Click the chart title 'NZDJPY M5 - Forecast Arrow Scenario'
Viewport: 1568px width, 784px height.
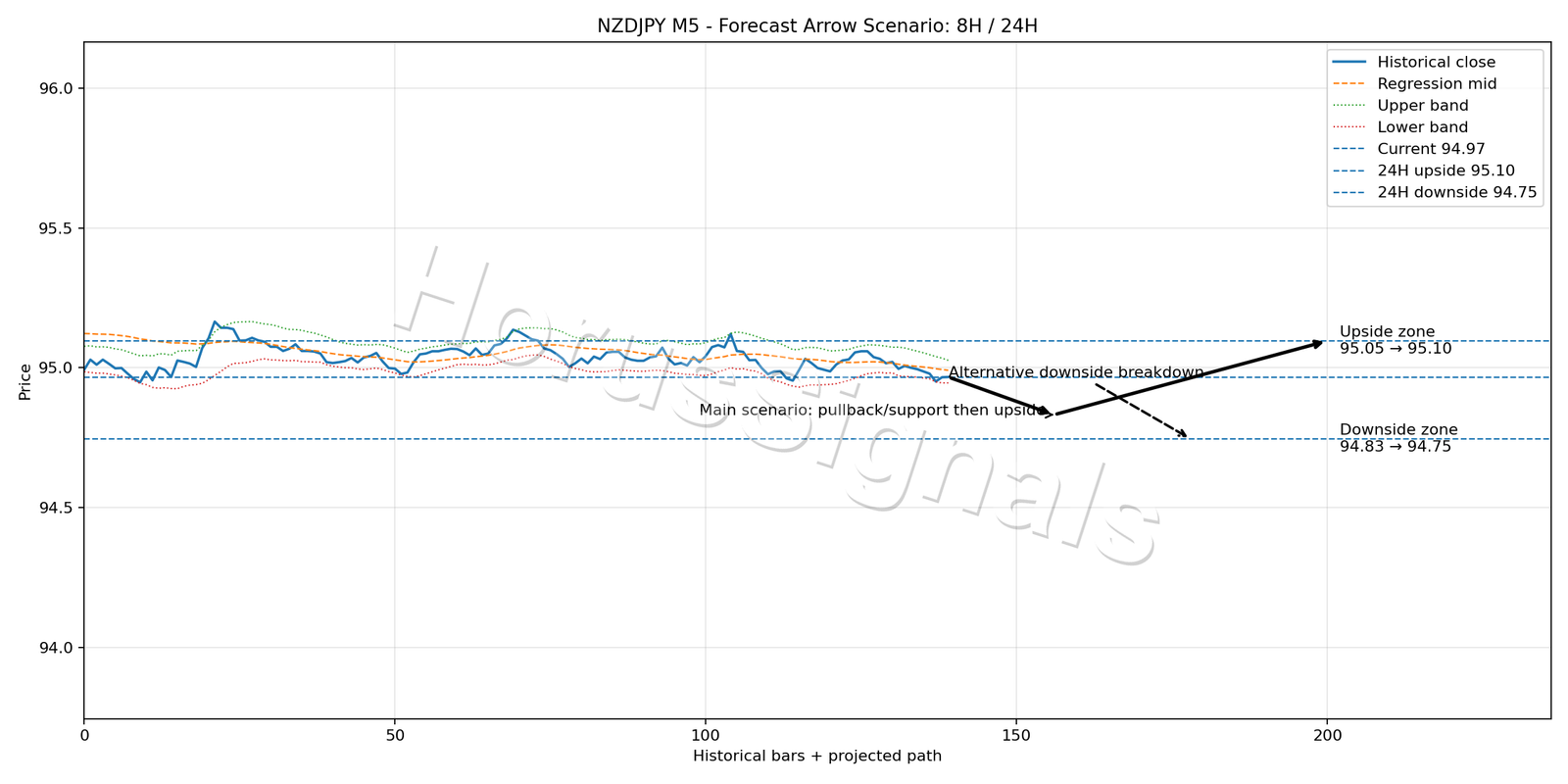[x=816, y=25]
